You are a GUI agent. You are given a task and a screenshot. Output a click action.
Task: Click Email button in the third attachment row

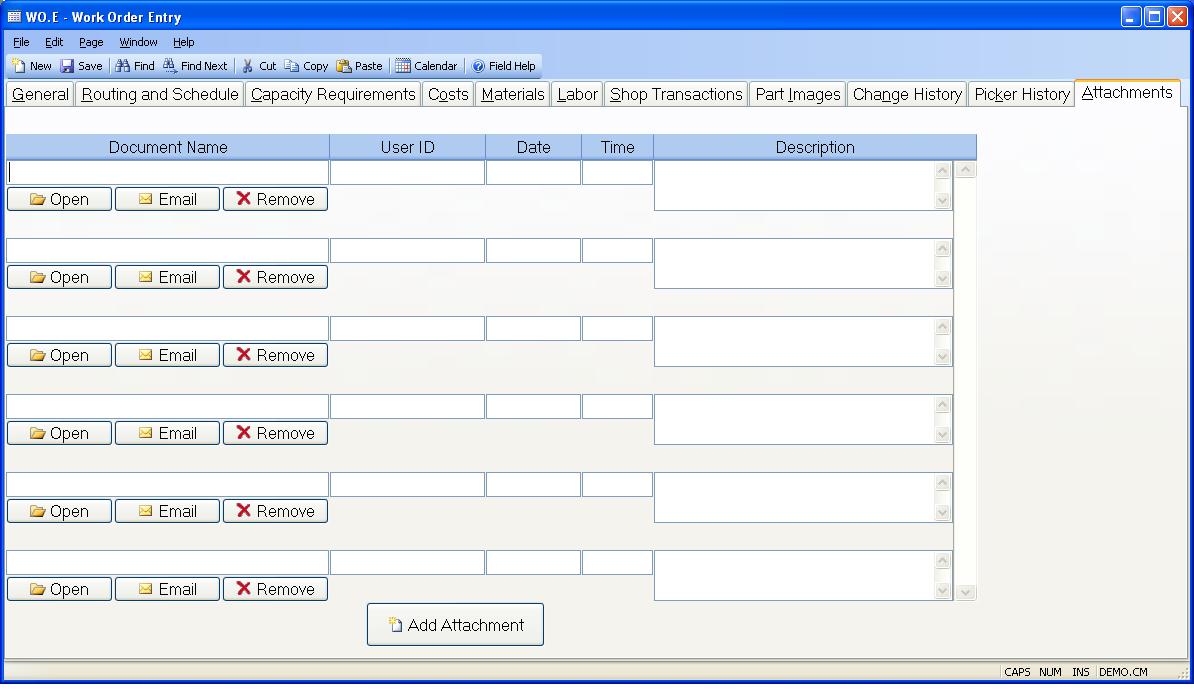pyautogui.click(x=167, y=355)
